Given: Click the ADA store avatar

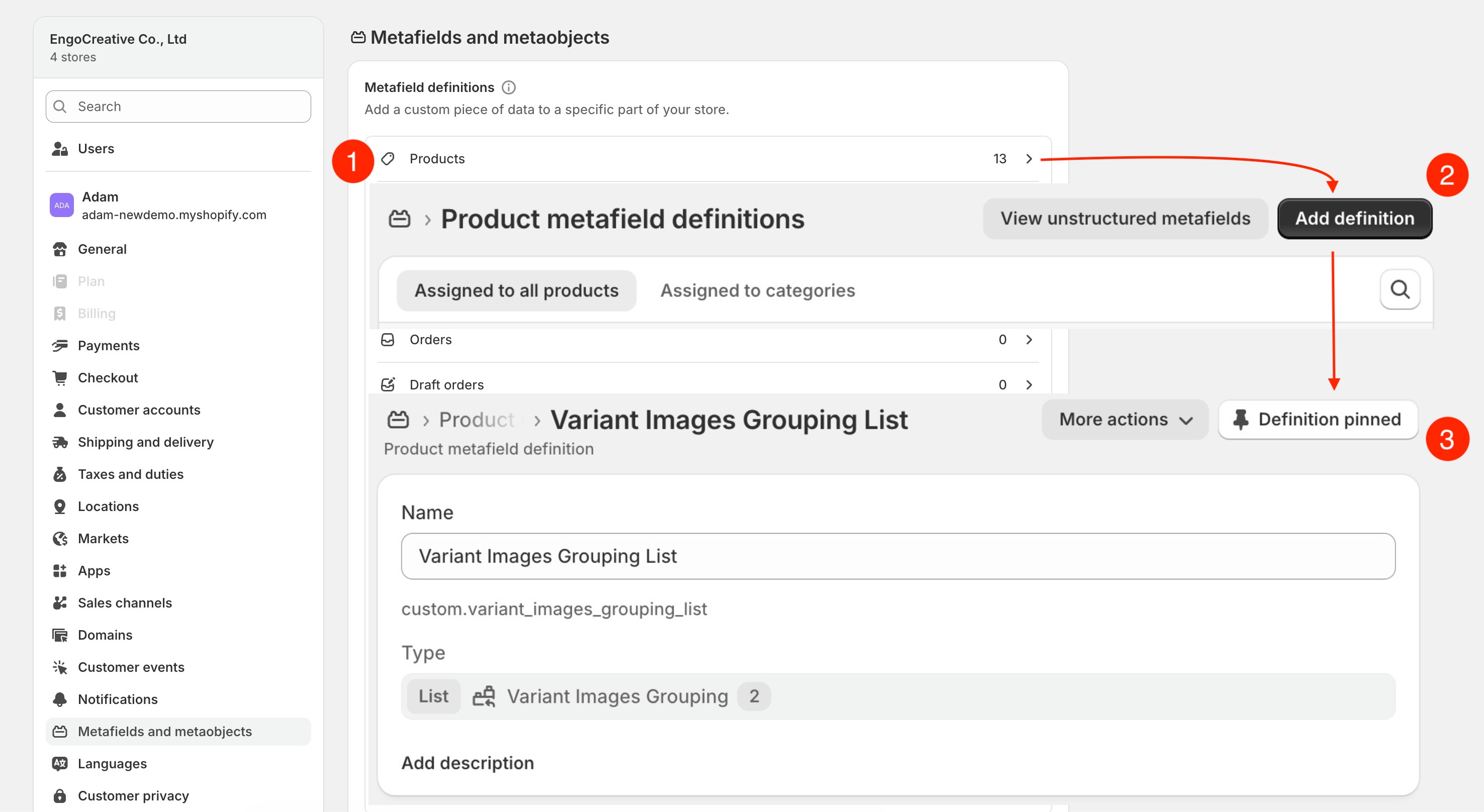Looking at the screenshot, I should tap(62, 205).
